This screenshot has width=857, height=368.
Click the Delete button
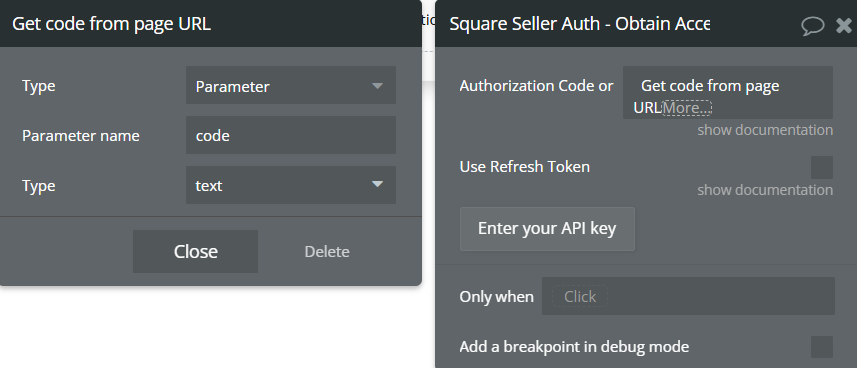click(327, 252)
